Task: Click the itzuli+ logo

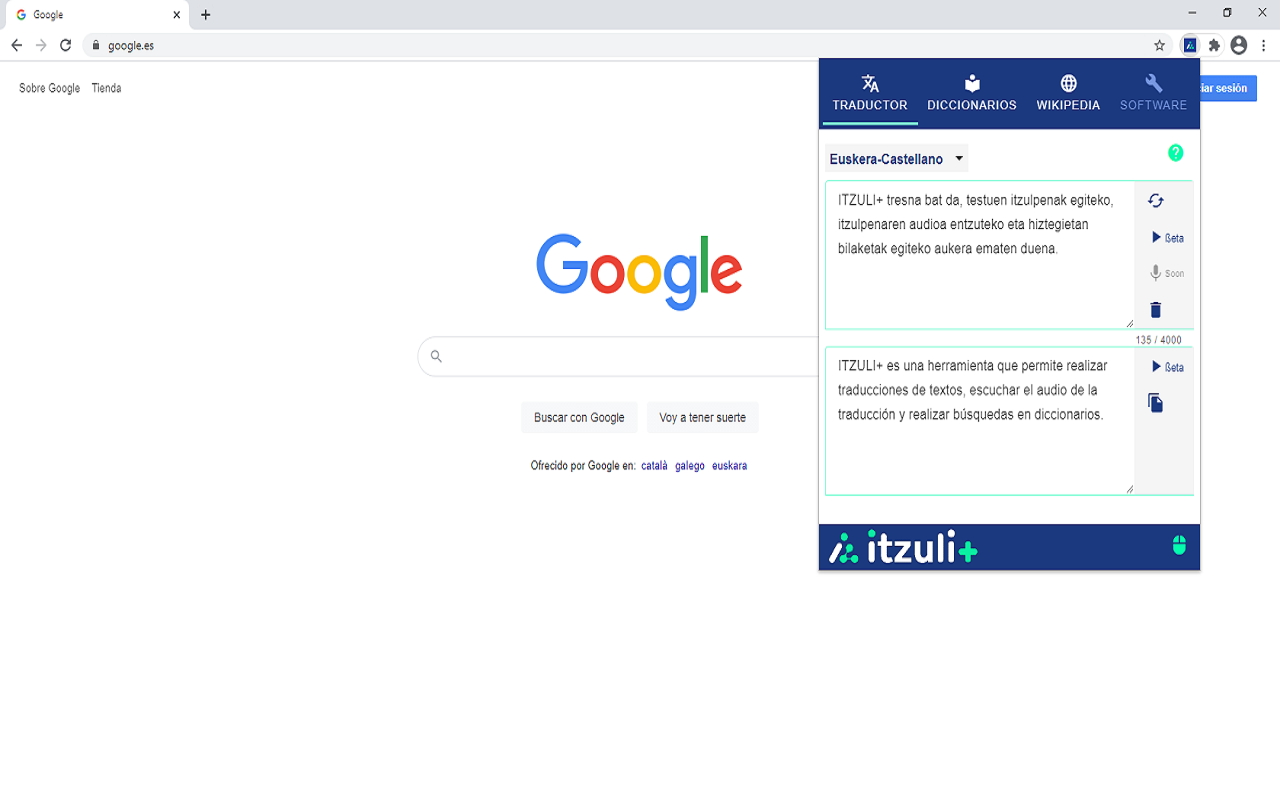Action: click(x=901, y=547)
